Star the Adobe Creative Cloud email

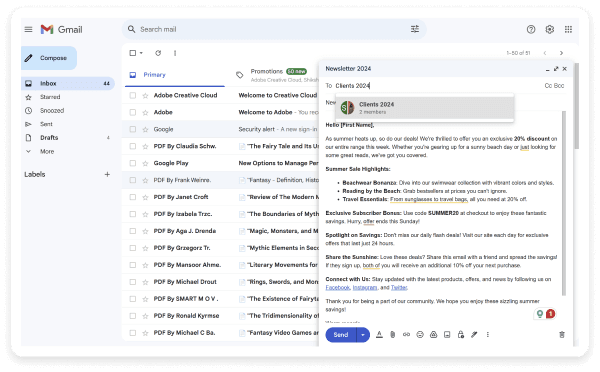pyautogui.click(x=145, y=96)
